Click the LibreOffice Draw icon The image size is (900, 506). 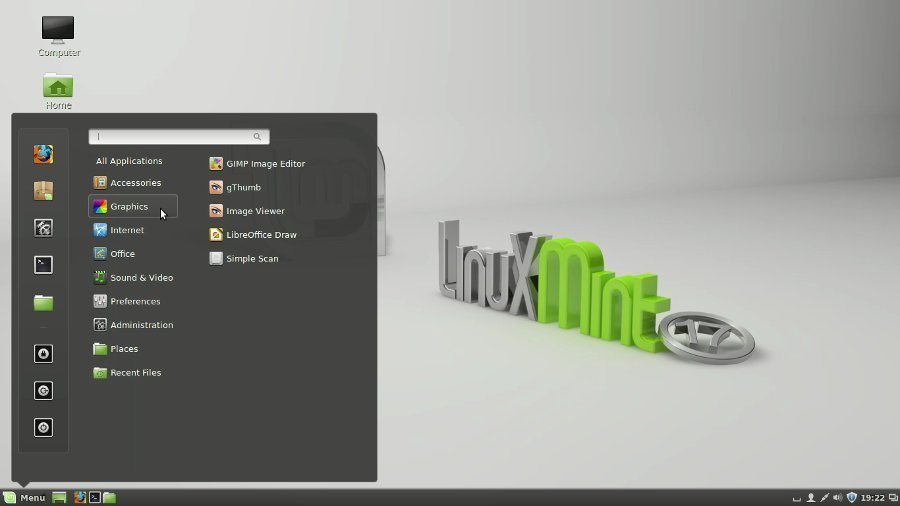216,235
